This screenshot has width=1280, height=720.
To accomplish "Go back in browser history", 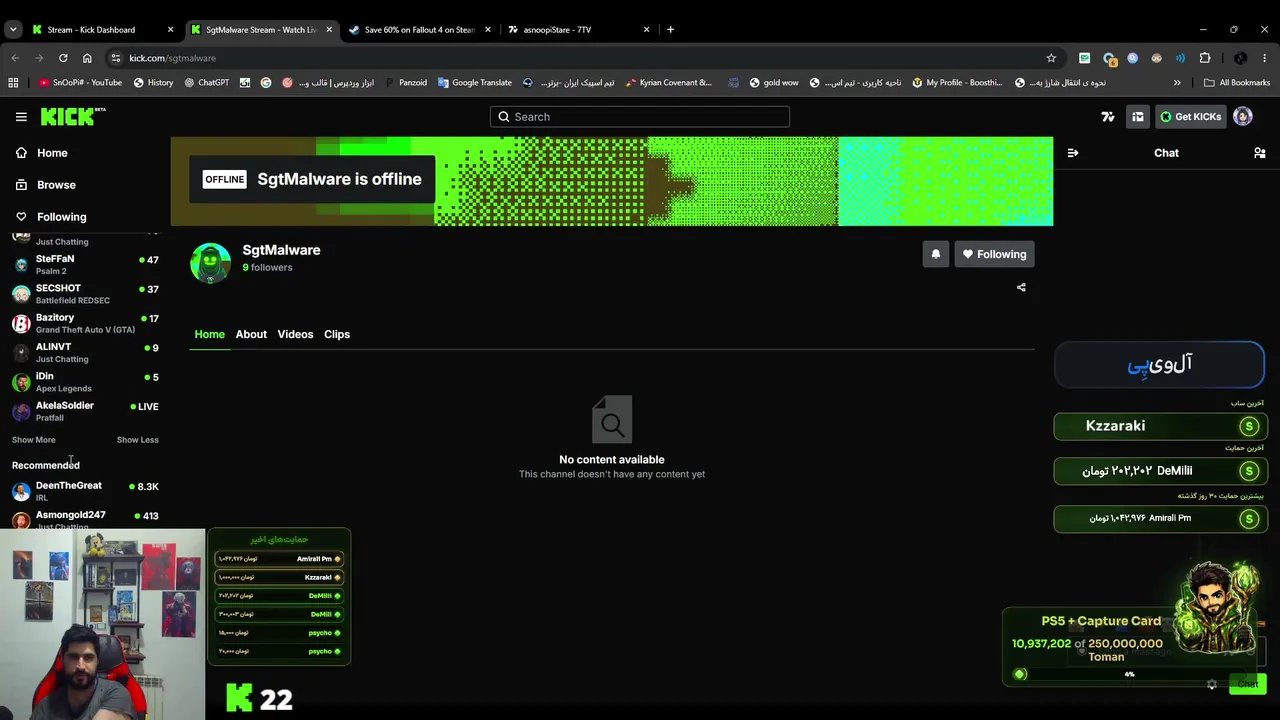I will pos(15,58).
